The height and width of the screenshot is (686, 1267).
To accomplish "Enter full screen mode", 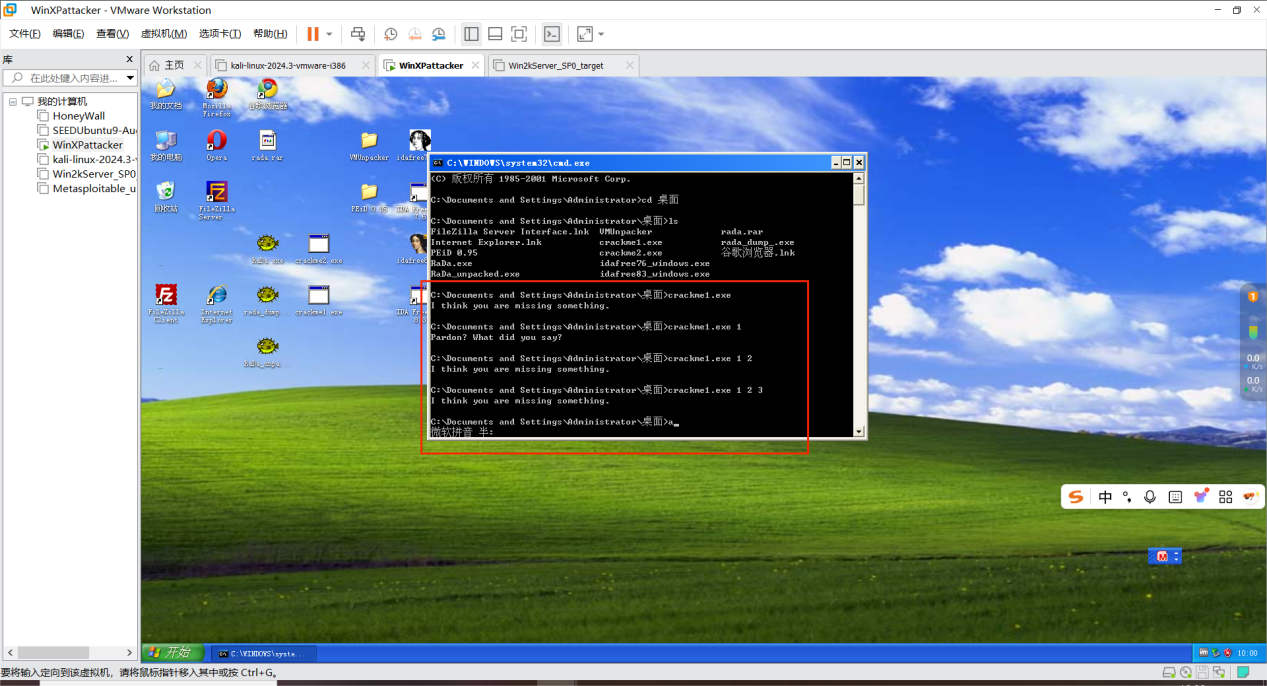I will click(519, 34).
